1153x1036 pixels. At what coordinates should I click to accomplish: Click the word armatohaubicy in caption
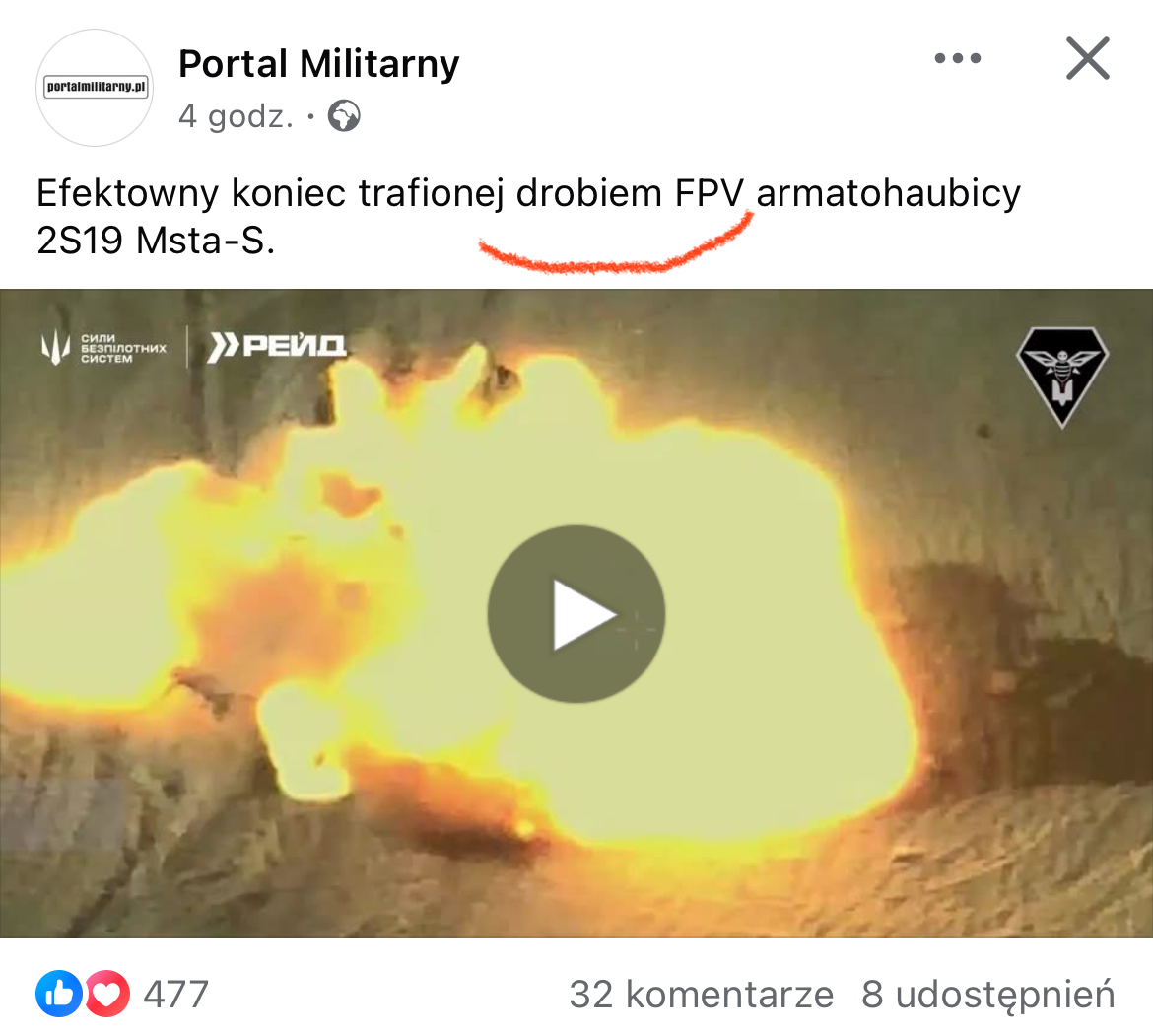[888, 193]
